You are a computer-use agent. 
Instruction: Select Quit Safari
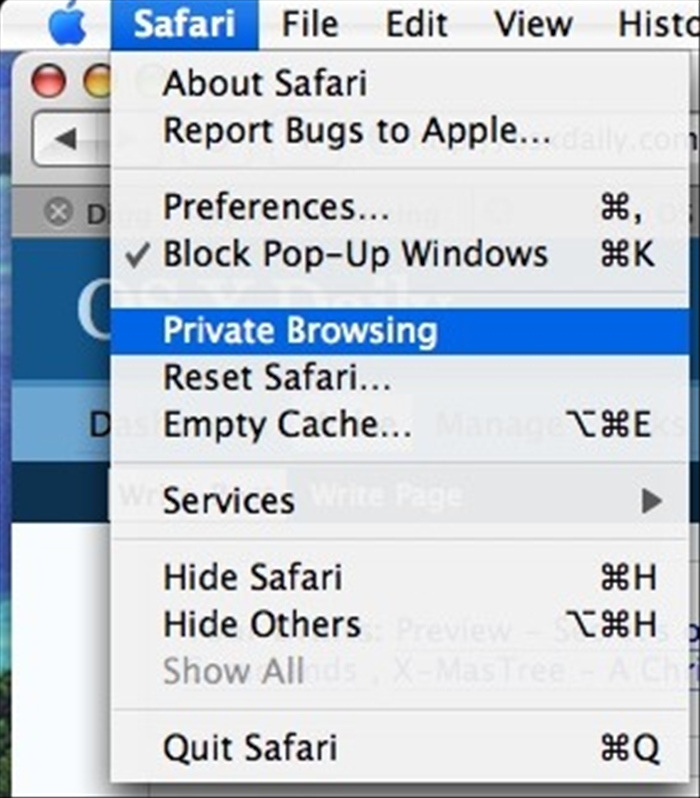click(x=400, y=748)
